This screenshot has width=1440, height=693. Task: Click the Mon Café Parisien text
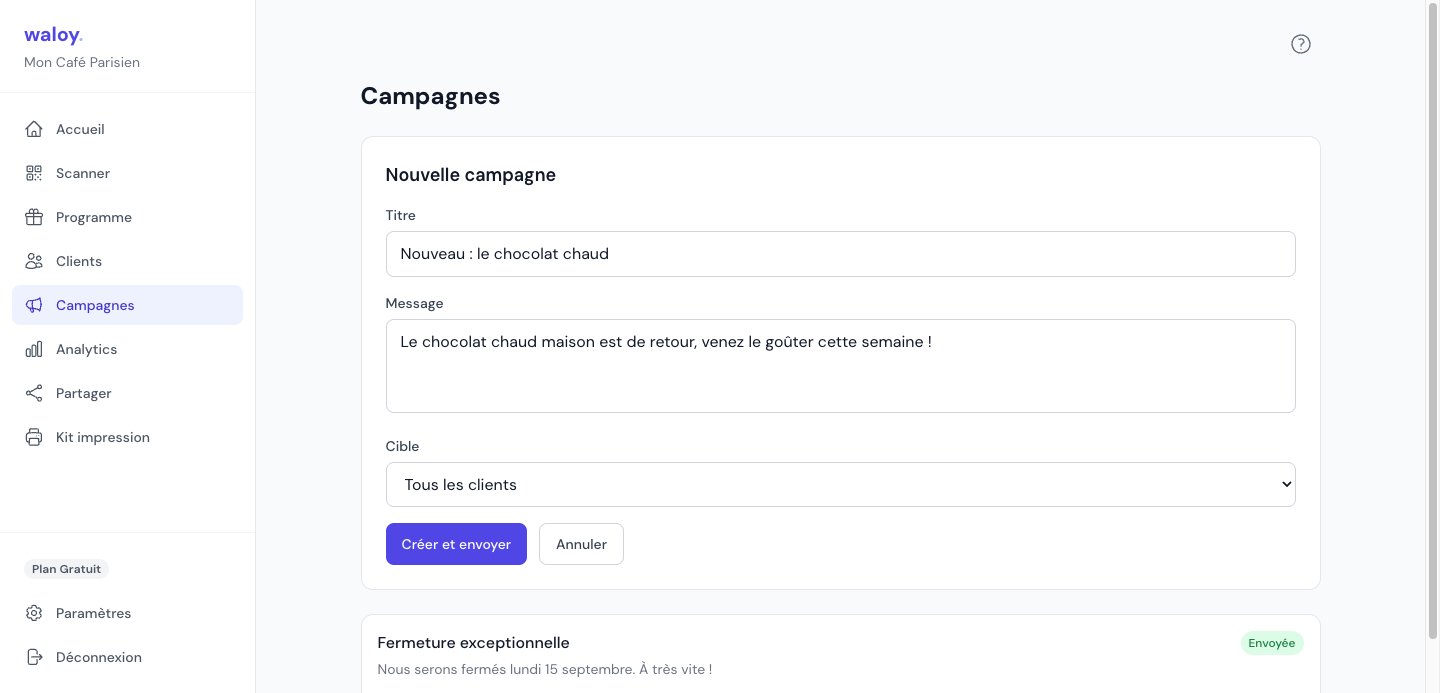[x=82, y=62]
